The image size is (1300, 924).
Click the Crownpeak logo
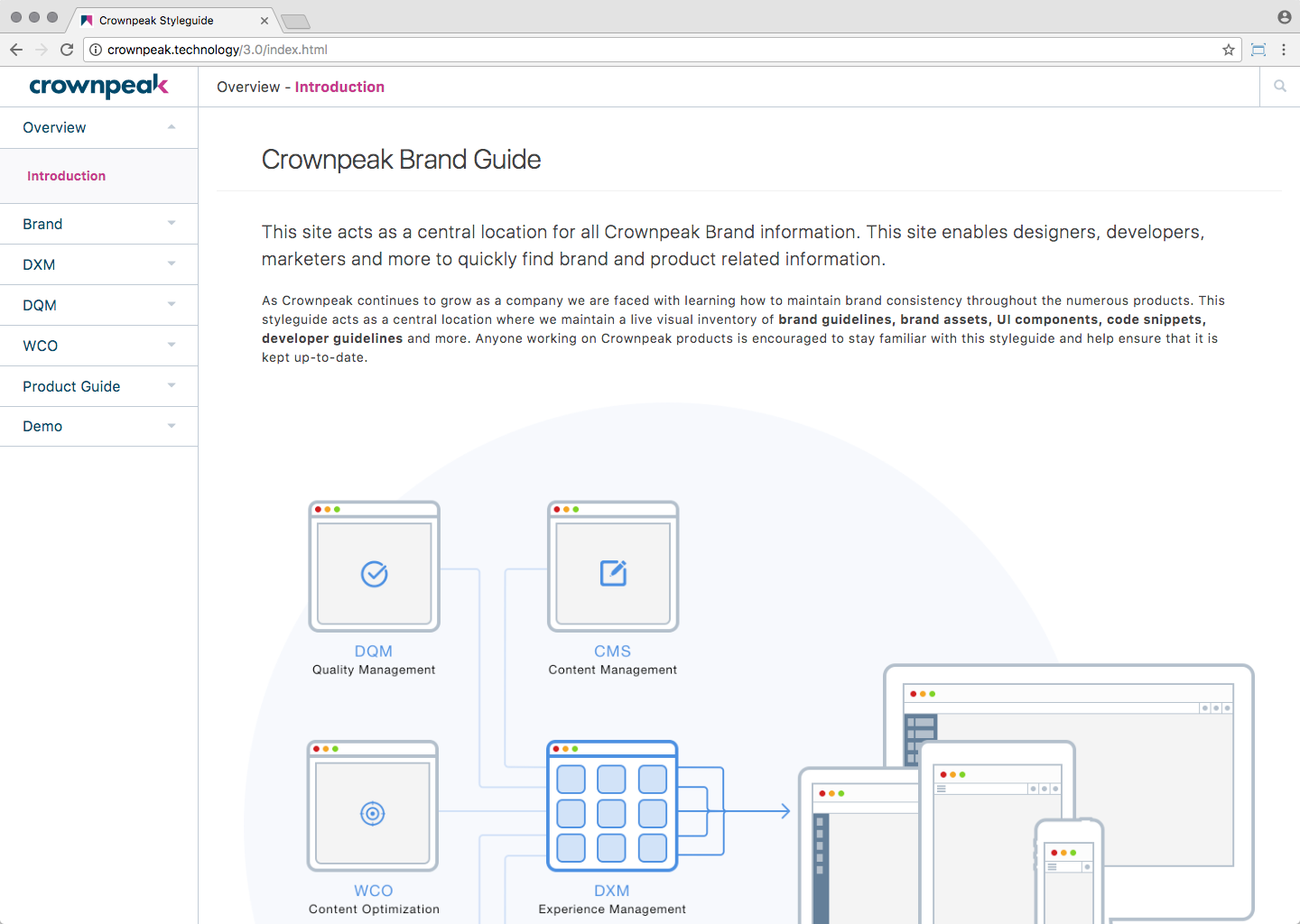[98, 87]
